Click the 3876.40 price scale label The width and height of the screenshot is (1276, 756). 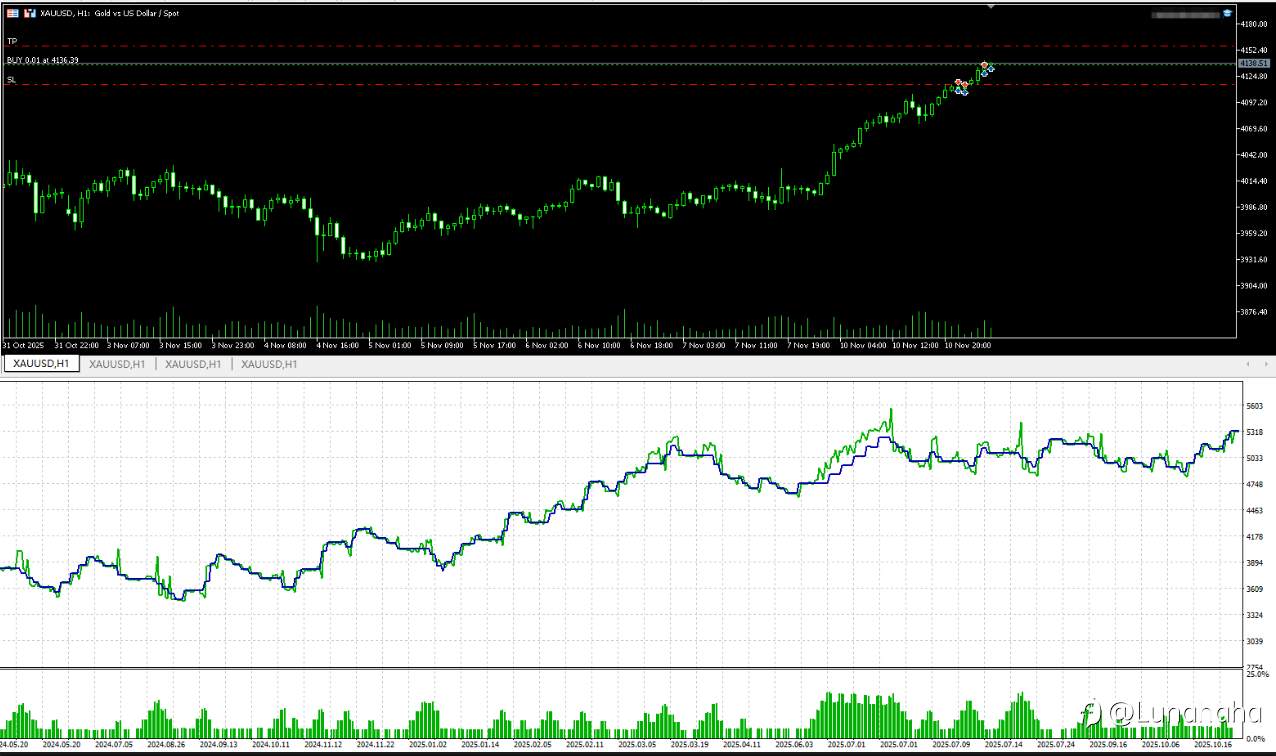(x=1254, y=312)
